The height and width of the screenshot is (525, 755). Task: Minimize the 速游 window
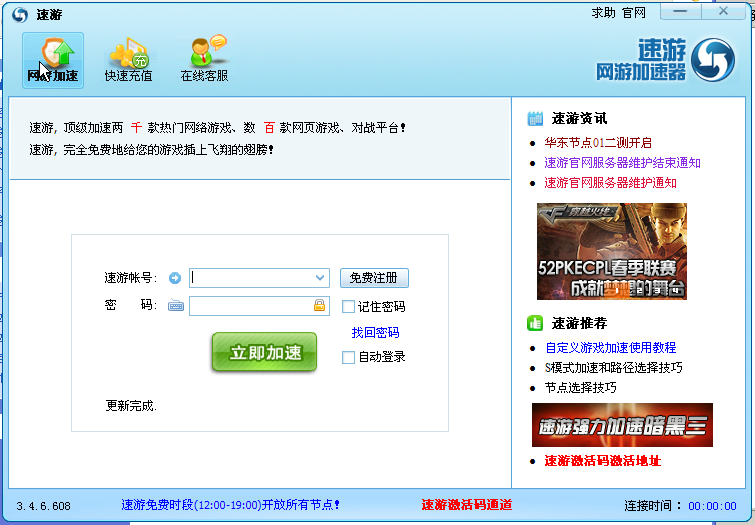click(680, 11)
